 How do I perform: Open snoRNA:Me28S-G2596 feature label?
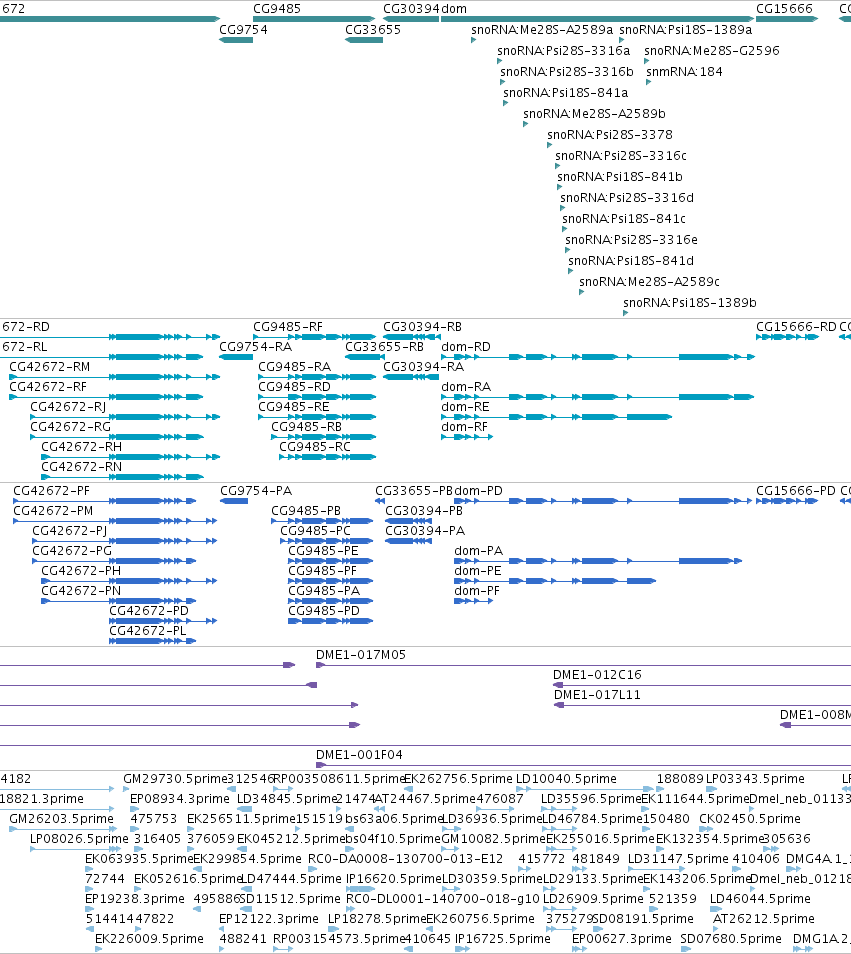712,50
